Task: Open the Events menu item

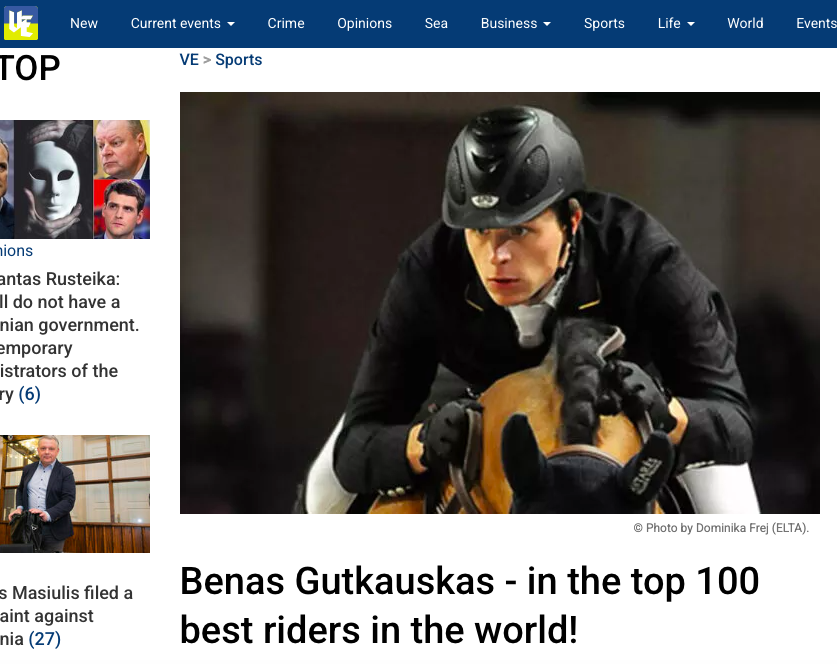Action: (816, 23)
